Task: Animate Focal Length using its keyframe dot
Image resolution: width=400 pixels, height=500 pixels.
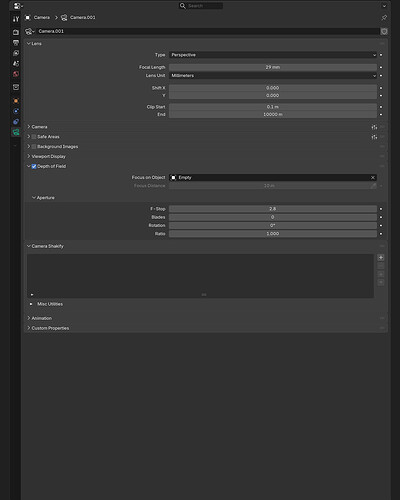Action: coord(381,67)
